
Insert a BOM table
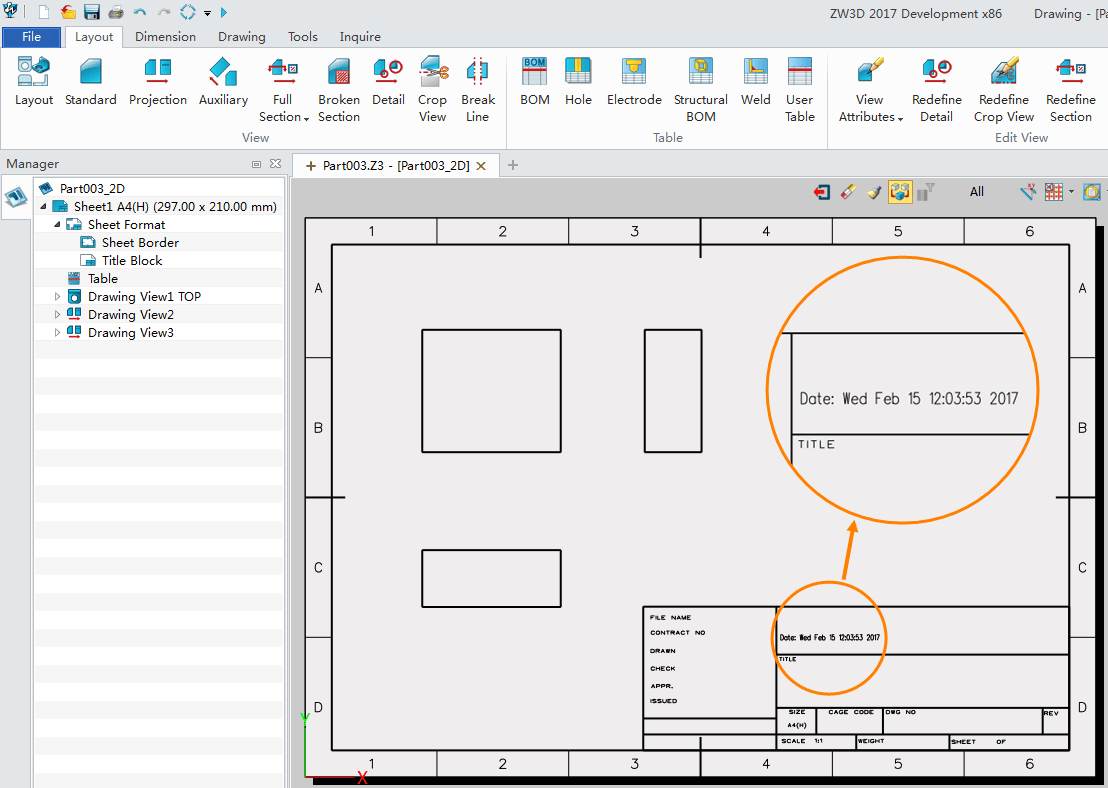click(x=535, y=72)
